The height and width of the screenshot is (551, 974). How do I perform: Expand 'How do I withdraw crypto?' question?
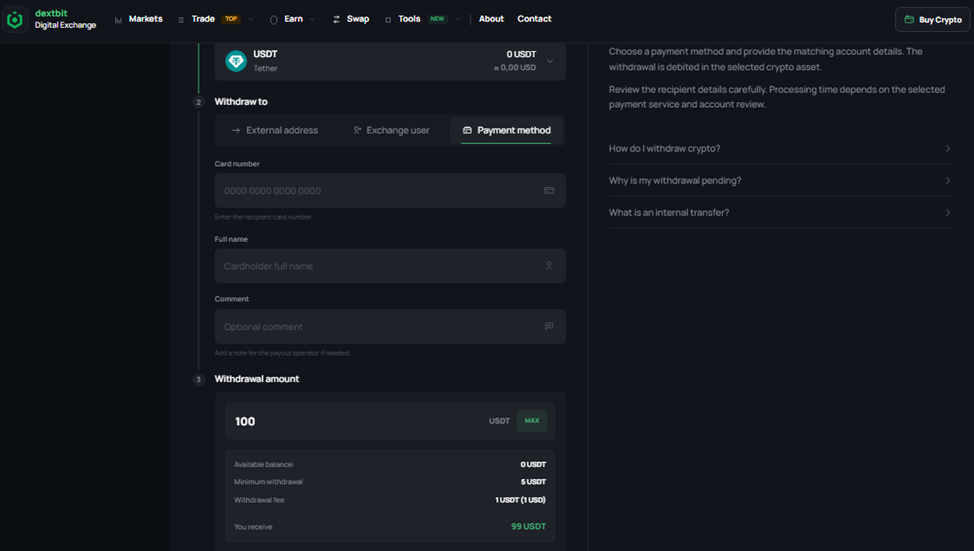point(781,148)
